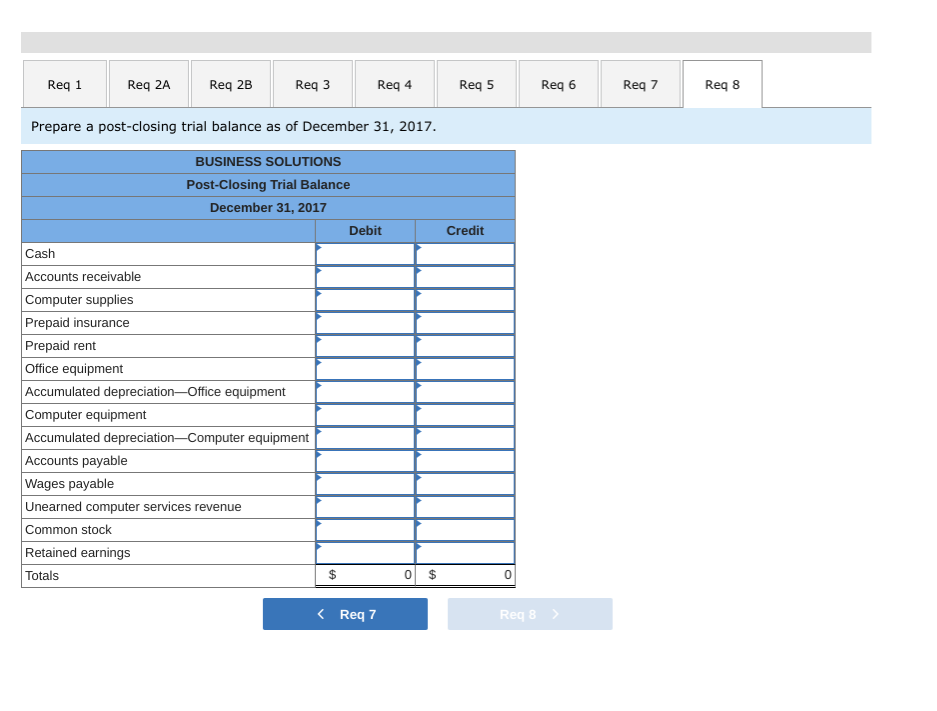937x711 pixels.
Task: Select Accounts payable credit field
Action: click(465, 461)
